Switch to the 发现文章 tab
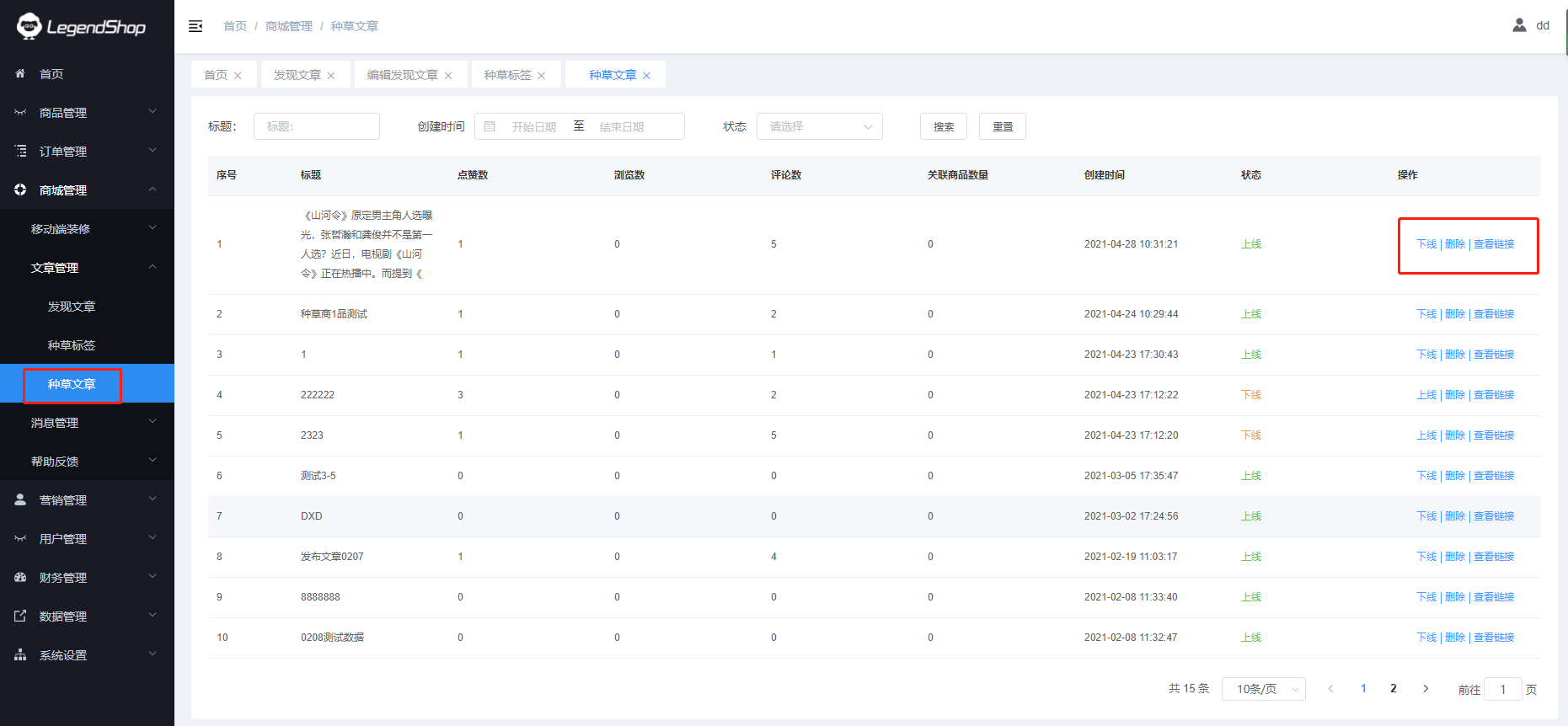Image resolution: width=1568 pixels, height=726 pixels. 297,75
